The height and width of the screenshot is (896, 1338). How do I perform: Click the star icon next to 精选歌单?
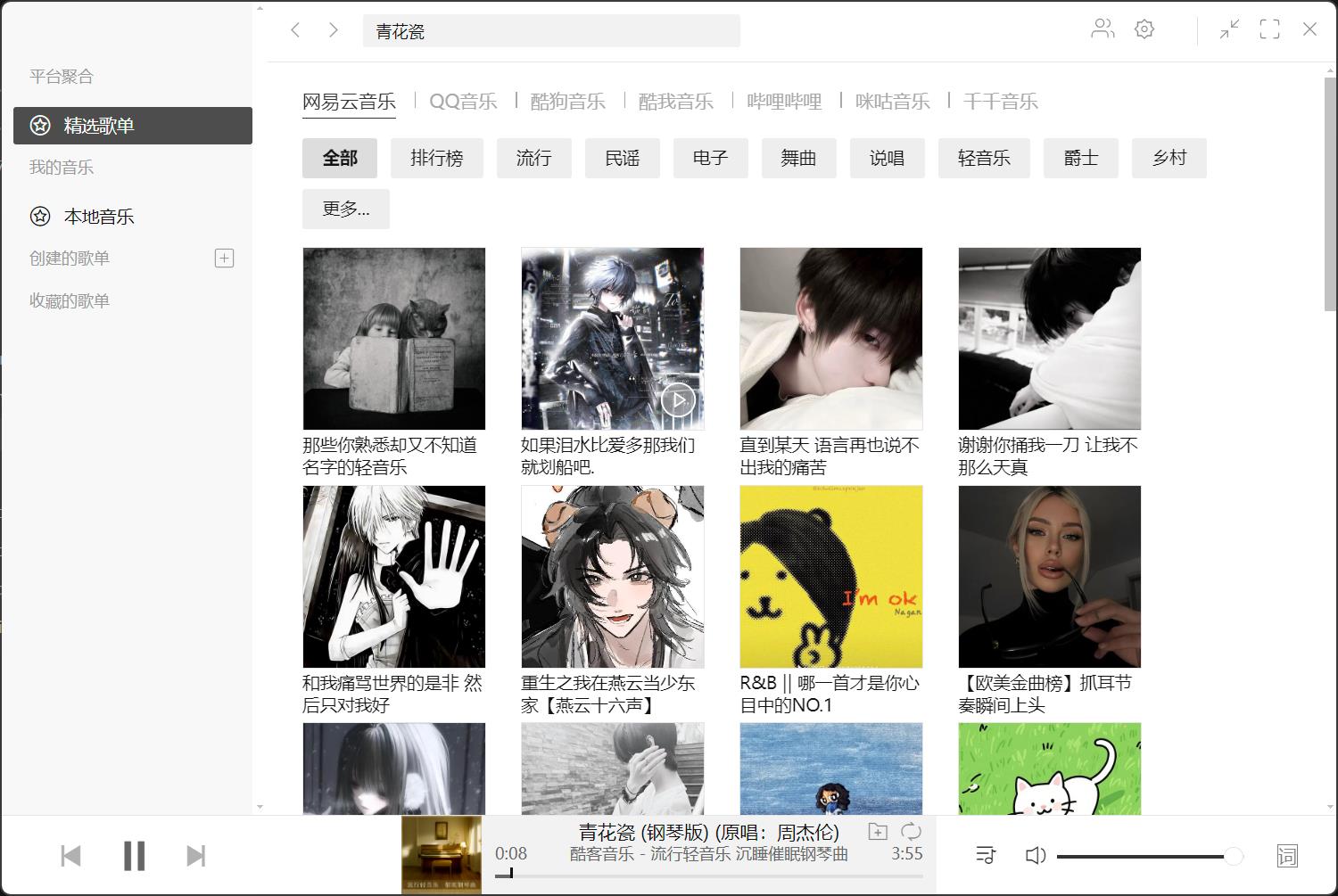tap(40, 126)
